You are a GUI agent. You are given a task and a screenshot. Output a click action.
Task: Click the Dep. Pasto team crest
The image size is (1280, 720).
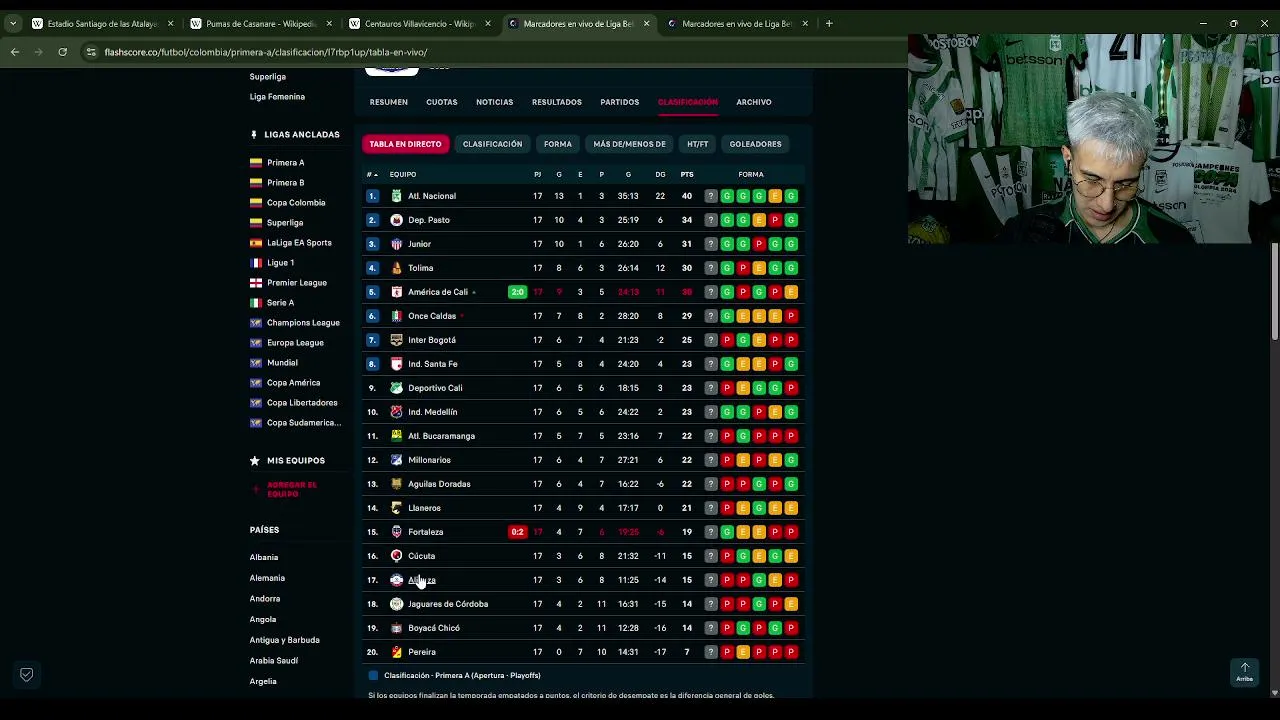[396, 220]
